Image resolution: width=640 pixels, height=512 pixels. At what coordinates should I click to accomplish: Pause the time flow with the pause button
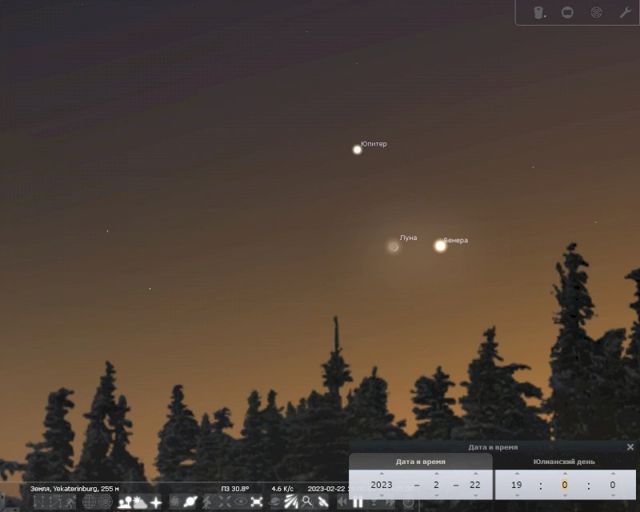[357, 502]
